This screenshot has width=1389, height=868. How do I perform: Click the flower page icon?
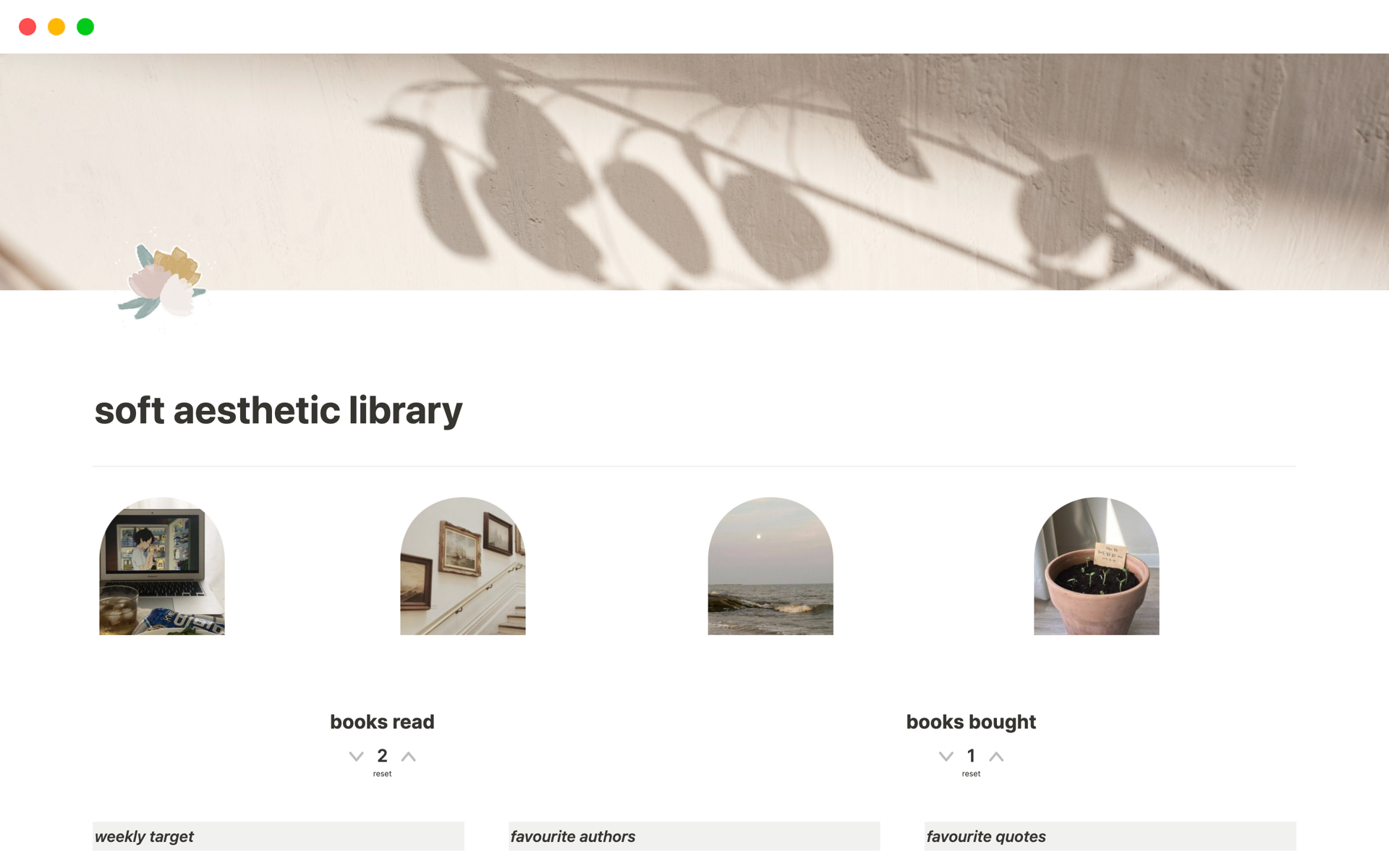point(162,282)
